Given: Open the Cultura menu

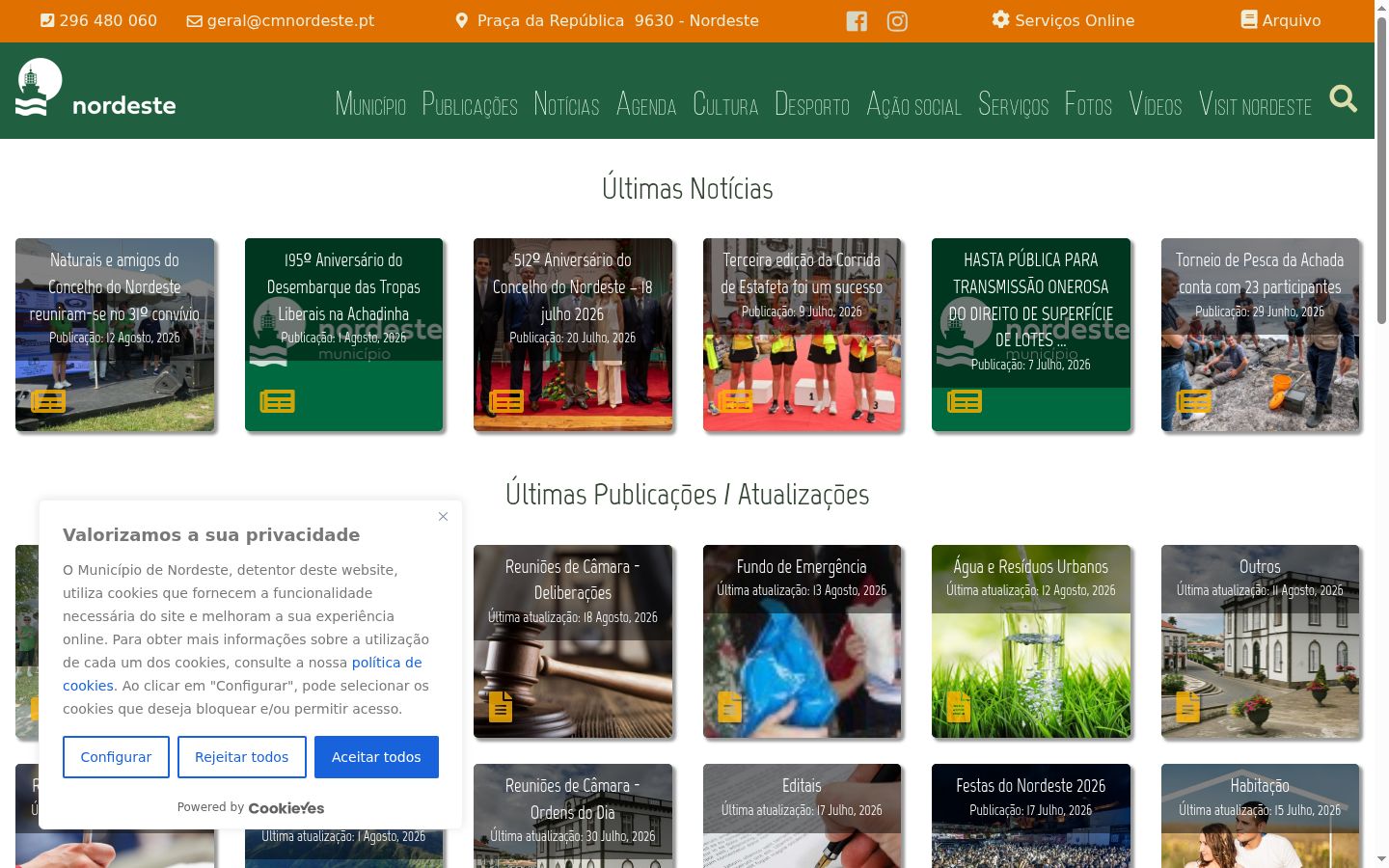Looking at the screenshot, I should coord(725,104).
